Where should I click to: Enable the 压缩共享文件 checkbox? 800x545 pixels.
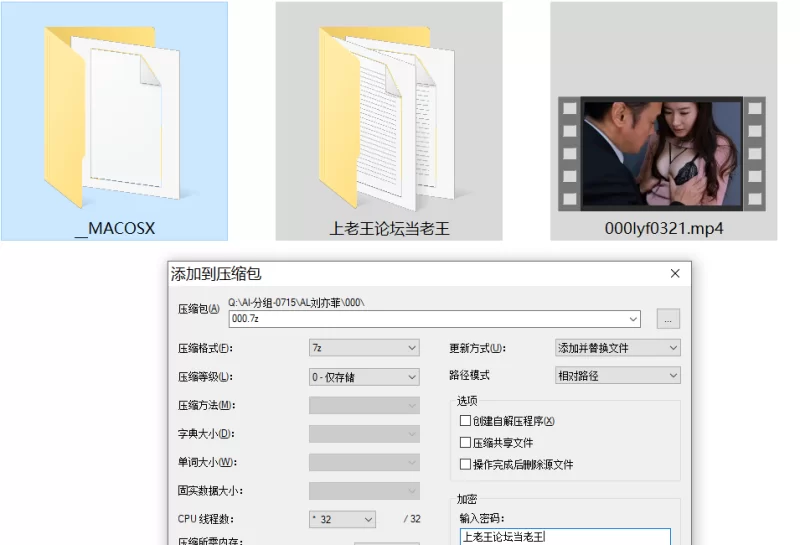pos(465,442)
